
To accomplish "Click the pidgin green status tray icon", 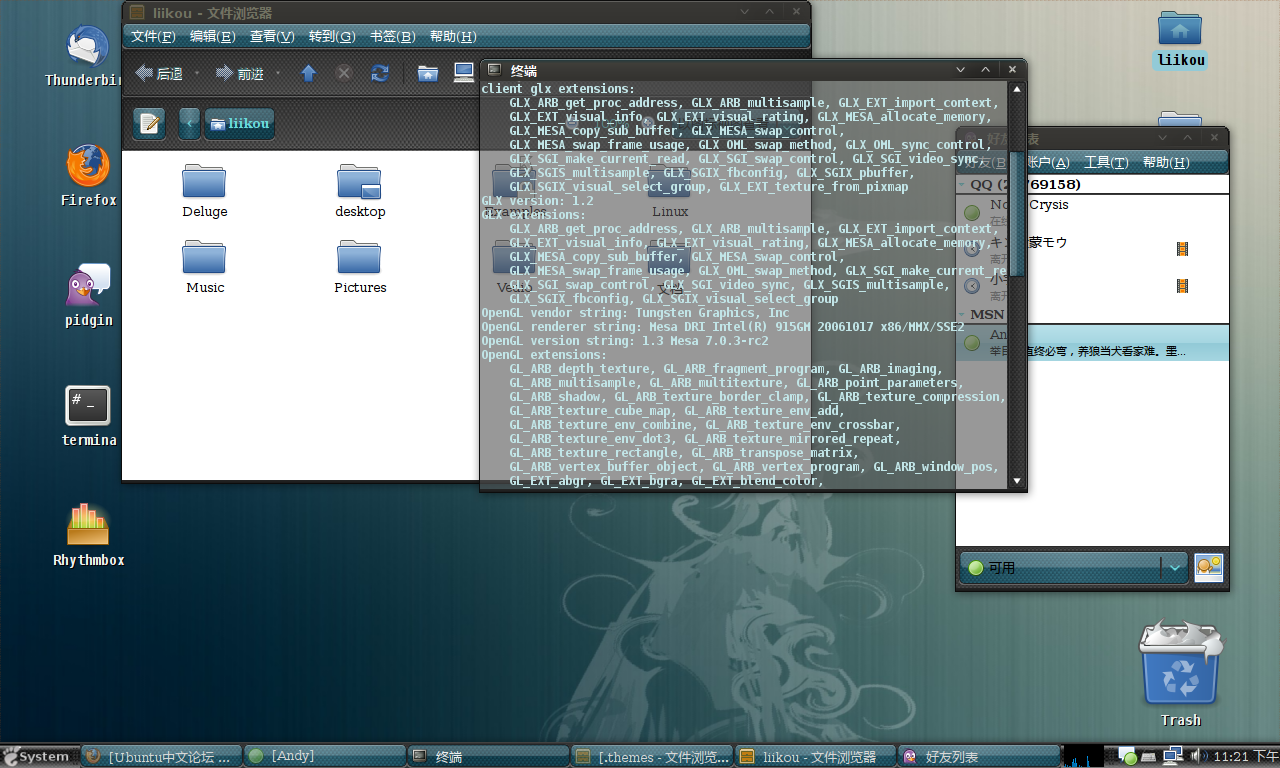I will 1127,756.
